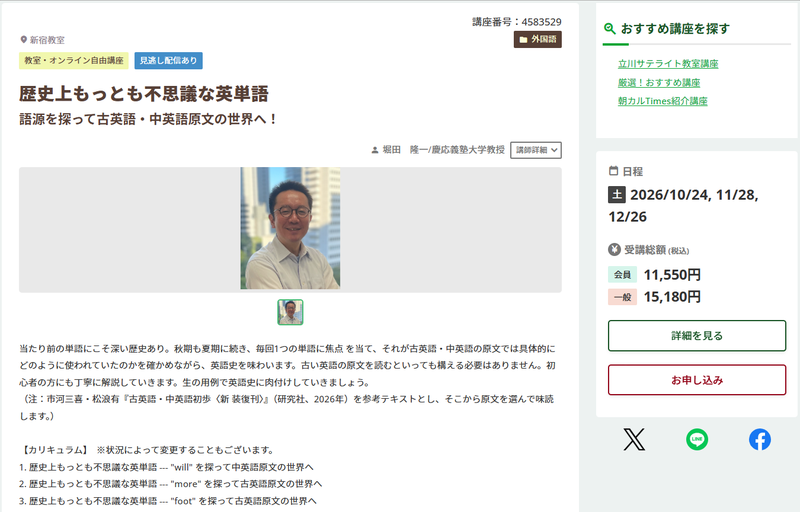The width and height of the screenshot is (800, 512).
Task: Click the subtitle 語源を探って古英語・中英語原文の世界へ！
Action: tap(148, 119)
